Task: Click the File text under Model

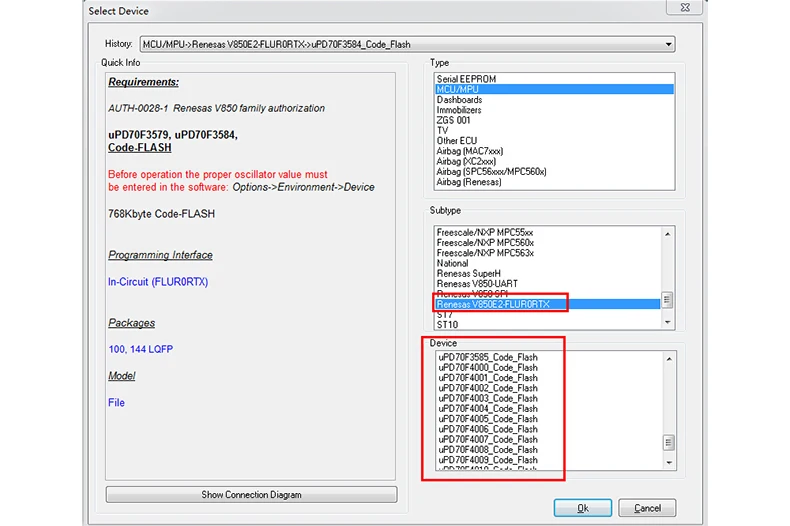Action: pyautogui.click(x=116, y=403)
